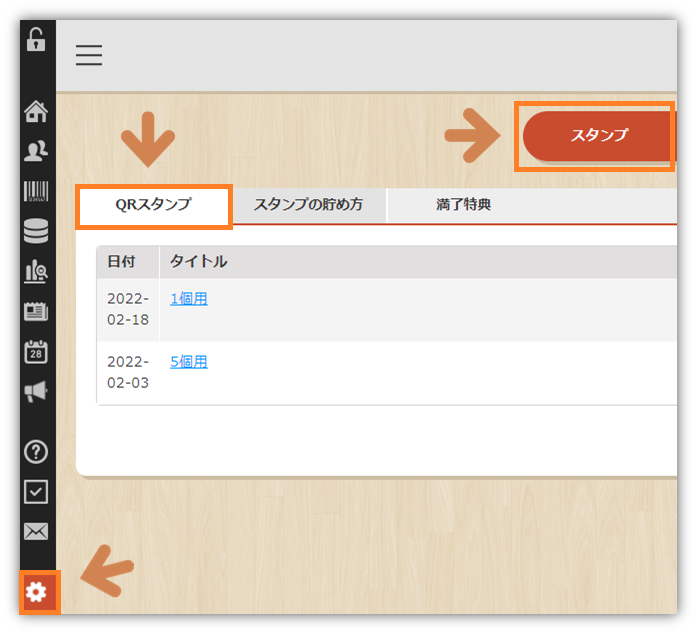Open the database stack sidebar icon
697x634 pixels.
tap(36, 231)
